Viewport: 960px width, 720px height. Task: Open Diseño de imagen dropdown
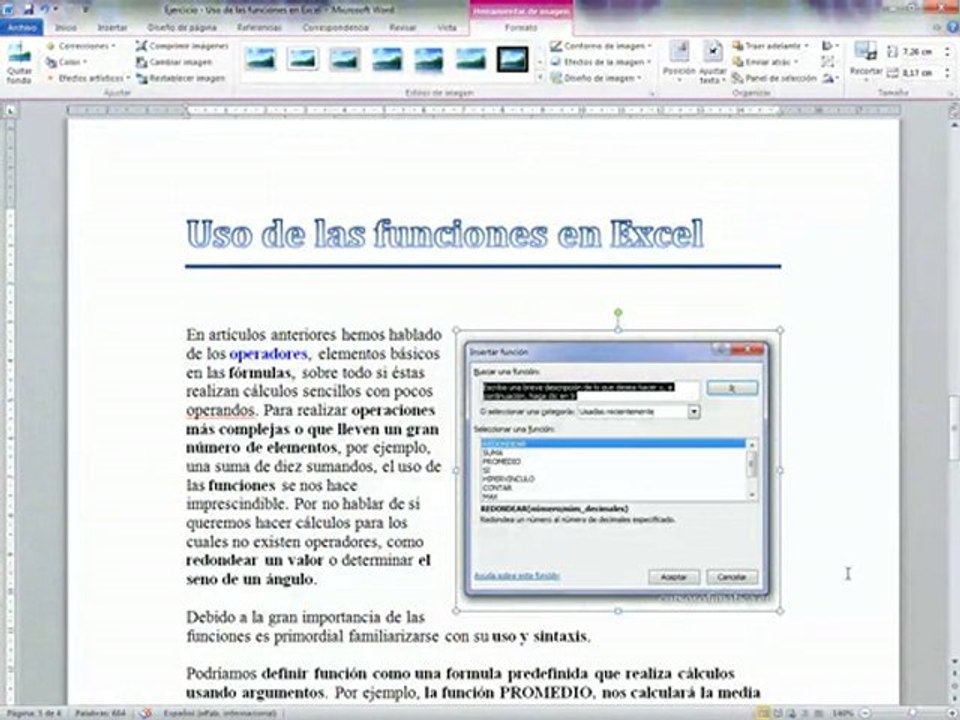[596, 78]
